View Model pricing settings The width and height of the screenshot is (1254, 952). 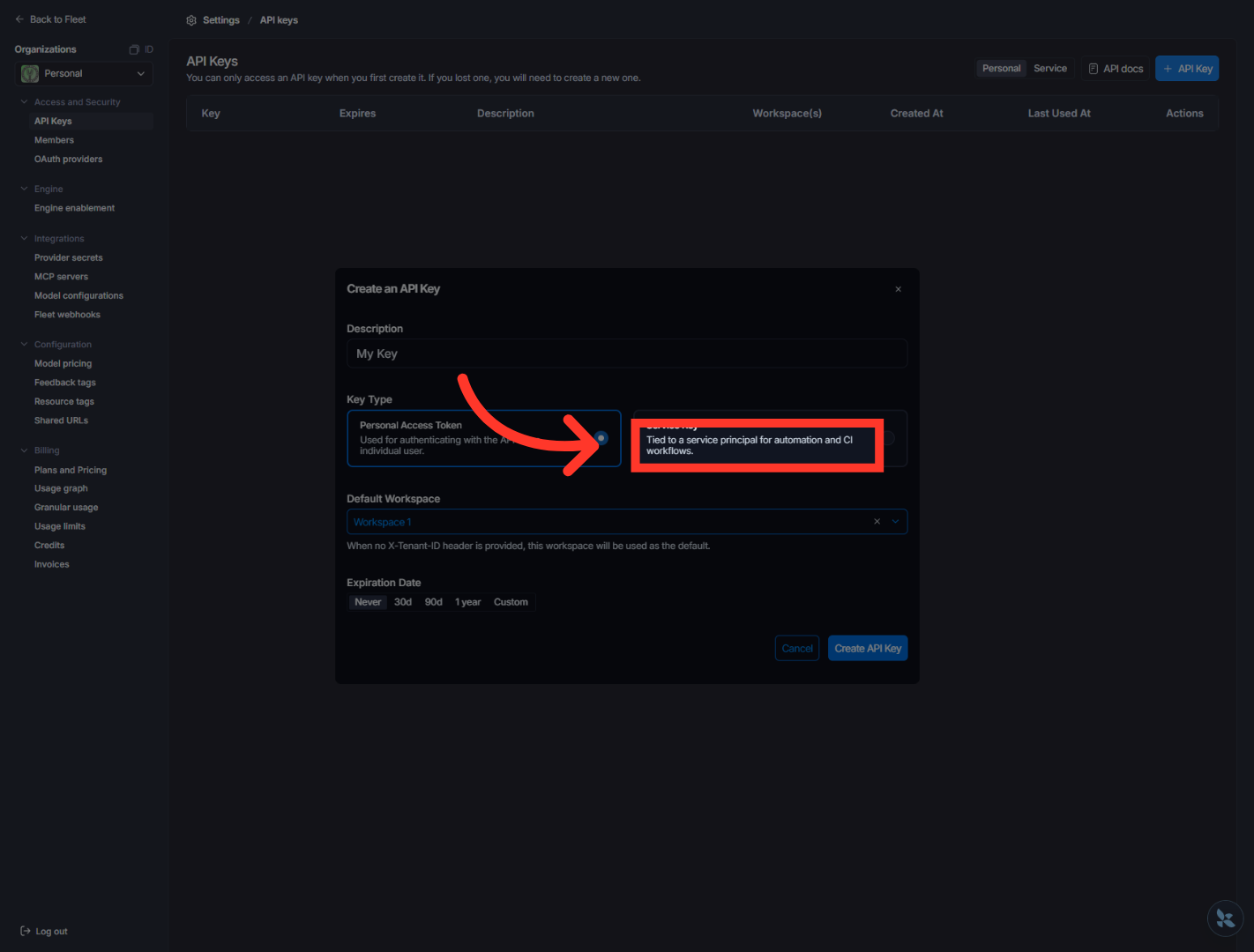pos(63,364)
